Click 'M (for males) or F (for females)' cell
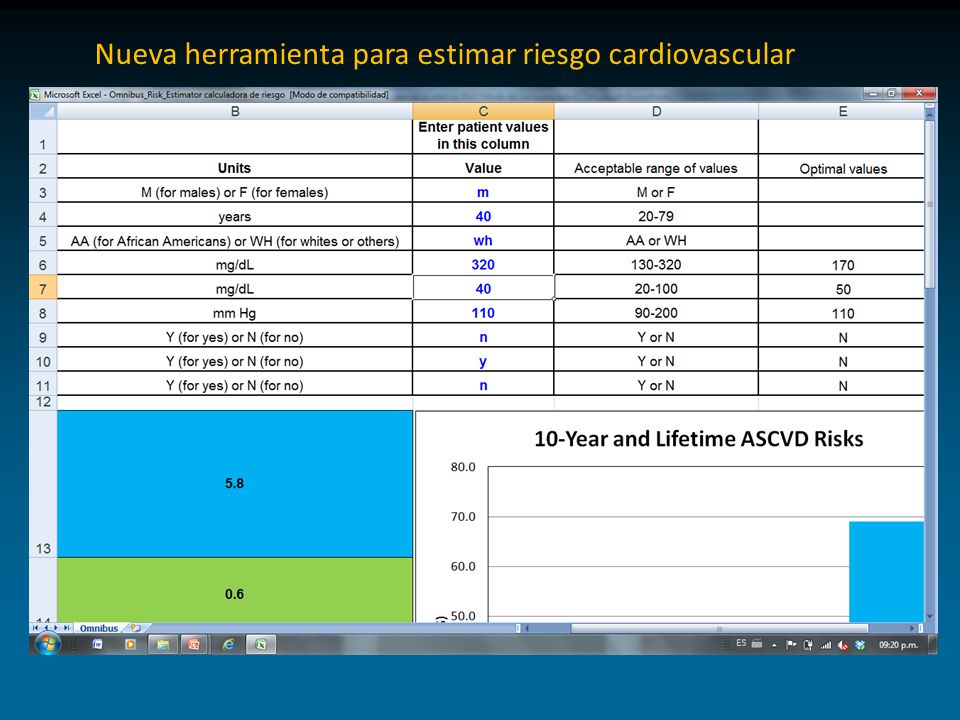 click(x=234, y=192)
